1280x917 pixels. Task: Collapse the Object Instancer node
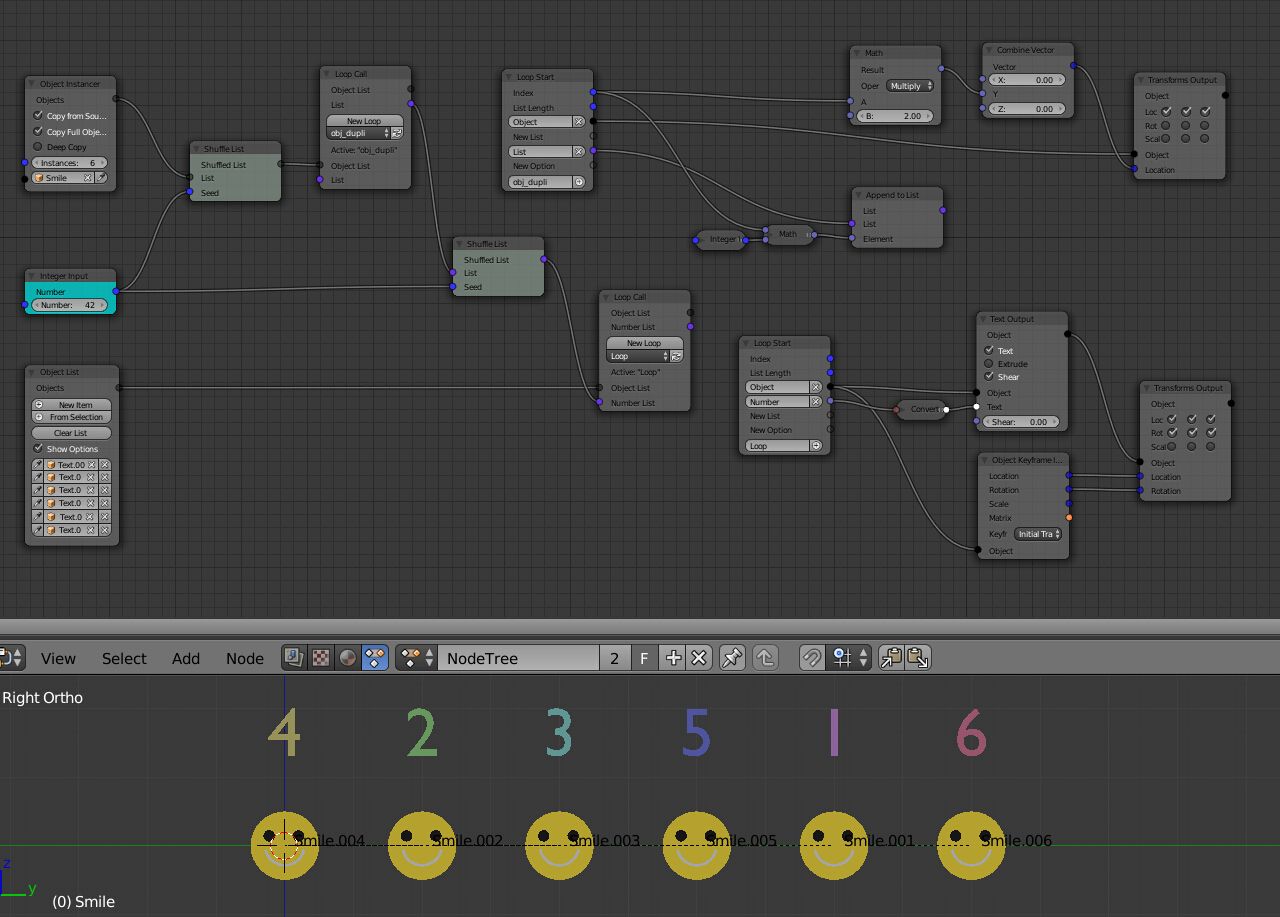(x=33, y=84)
